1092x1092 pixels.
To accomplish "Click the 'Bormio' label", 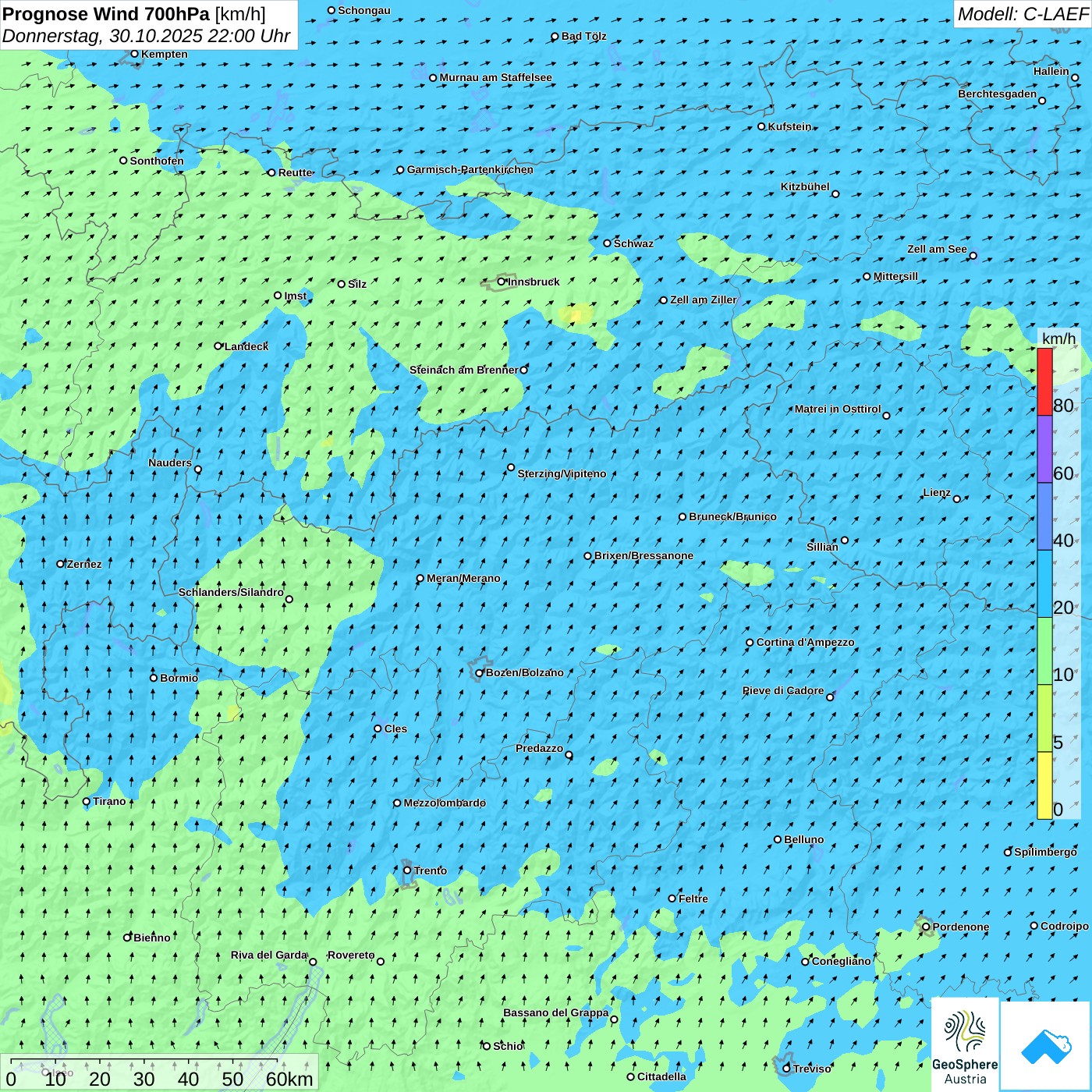I will pos(179,678).
